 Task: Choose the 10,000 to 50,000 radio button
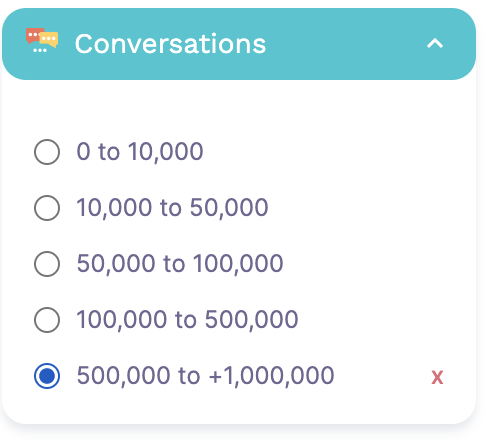click(x=47, y=208)
